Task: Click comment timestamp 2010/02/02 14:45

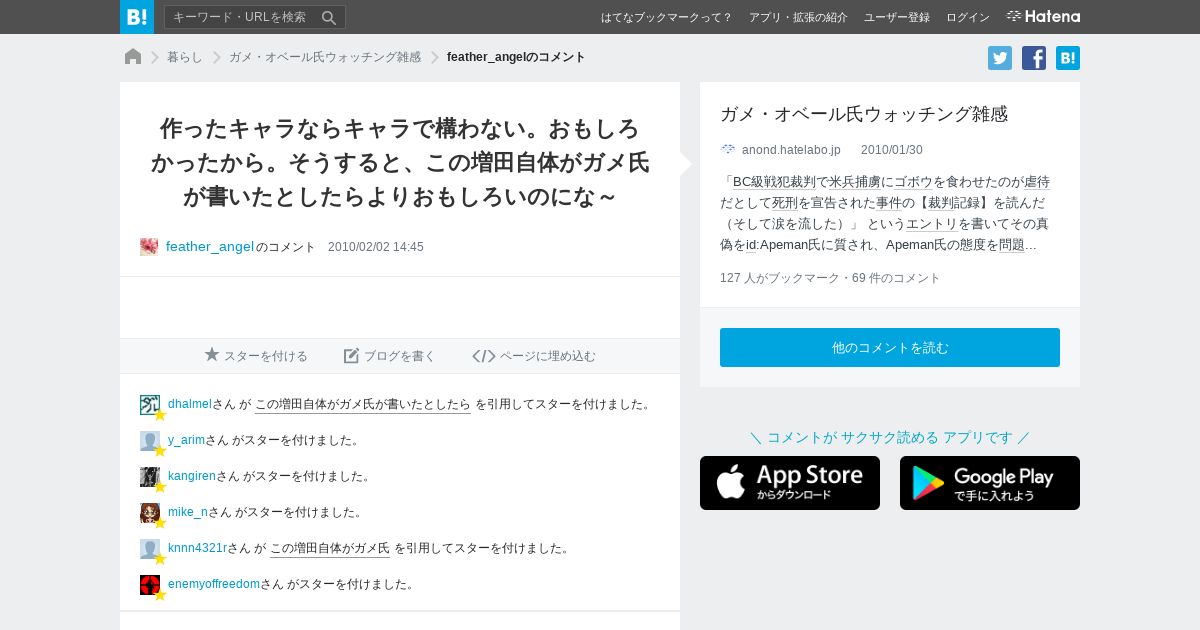Action: click(x=376, y=247)
